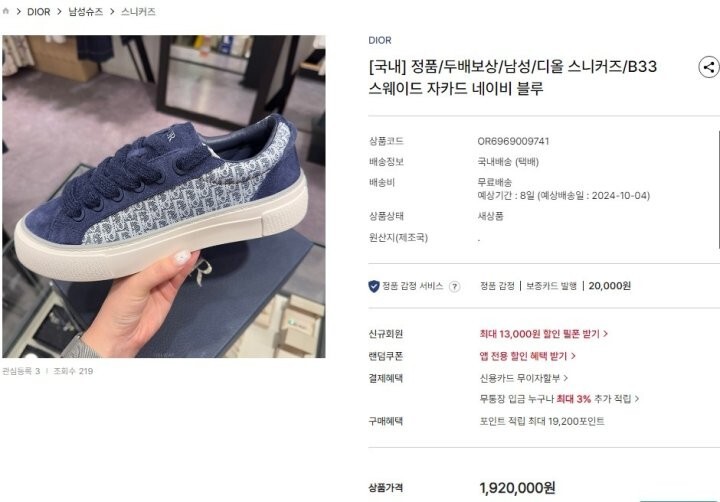Expand 신용카드 무이자할부 details
Image resolution: width=720 pixels, height=502 pixels.
pyautogui.click(x=523, y=378)
